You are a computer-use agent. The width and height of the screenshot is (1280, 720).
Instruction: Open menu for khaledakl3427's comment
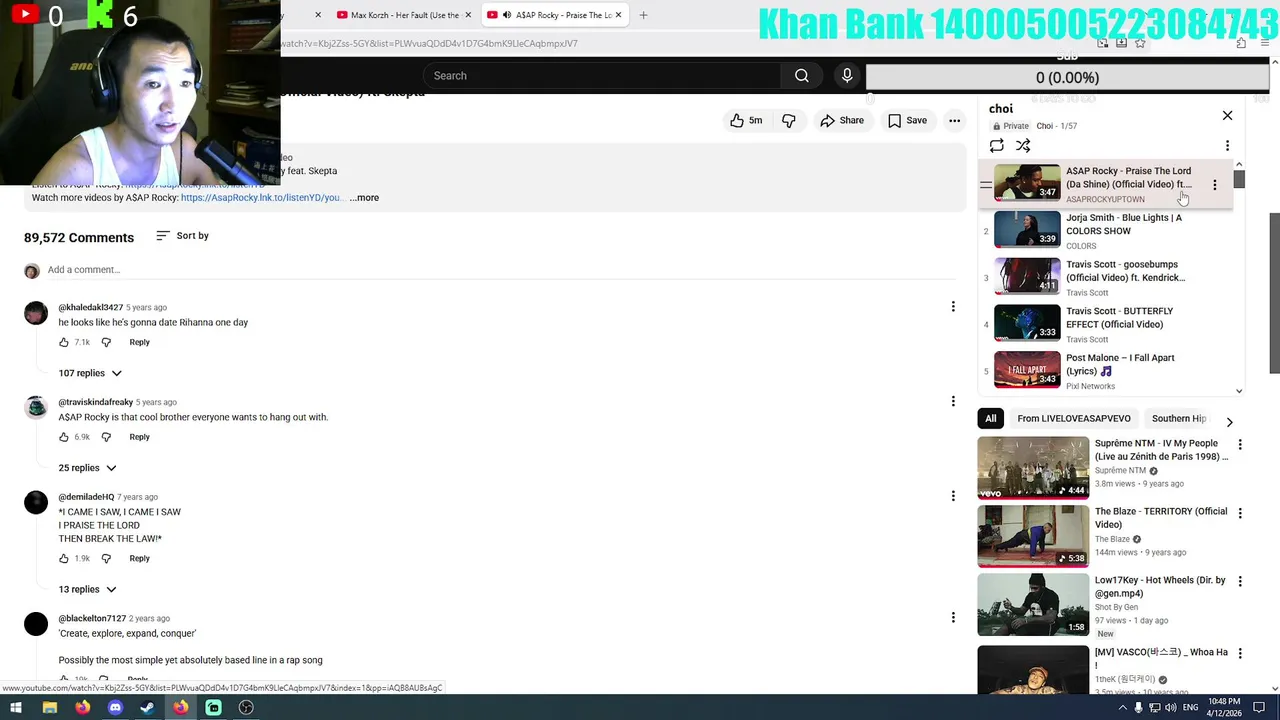coord(952,307)
